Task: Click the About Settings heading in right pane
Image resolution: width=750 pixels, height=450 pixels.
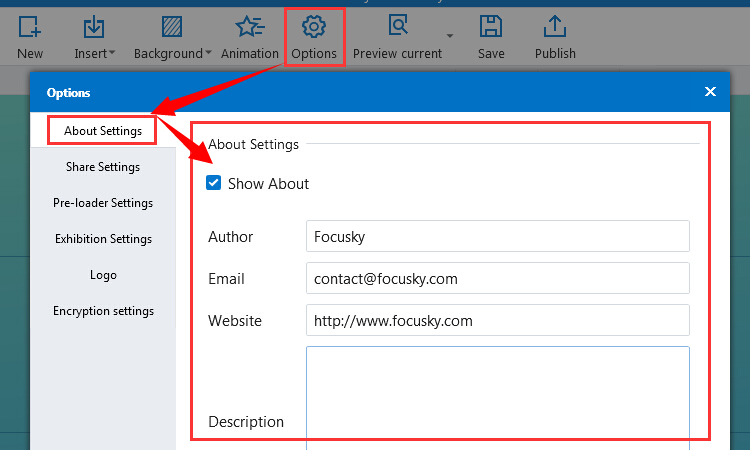Action: coord(253,144)
